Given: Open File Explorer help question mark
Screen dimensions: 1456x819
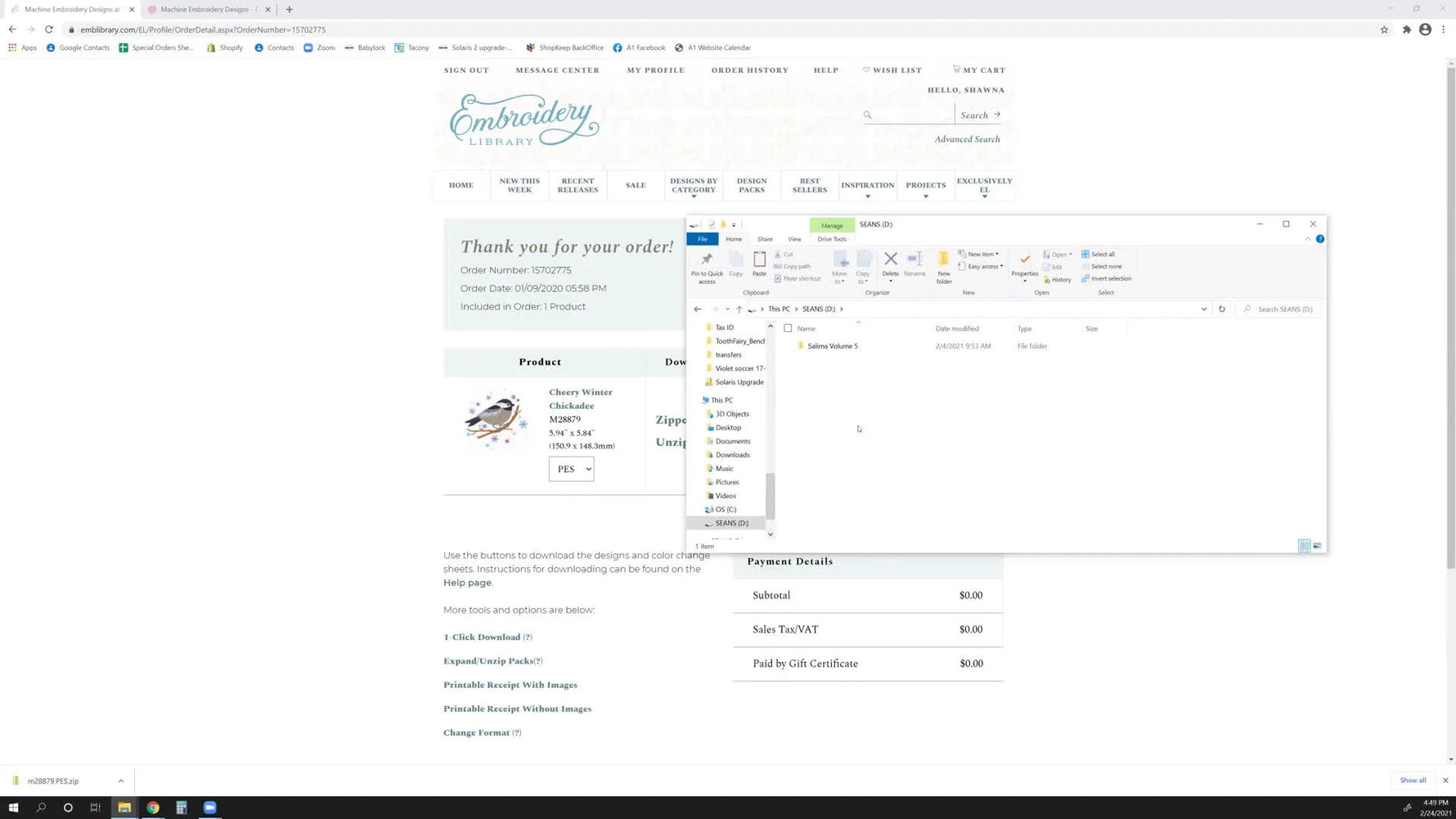Looking at the screenshot, I should click(x=1319, y=239).
